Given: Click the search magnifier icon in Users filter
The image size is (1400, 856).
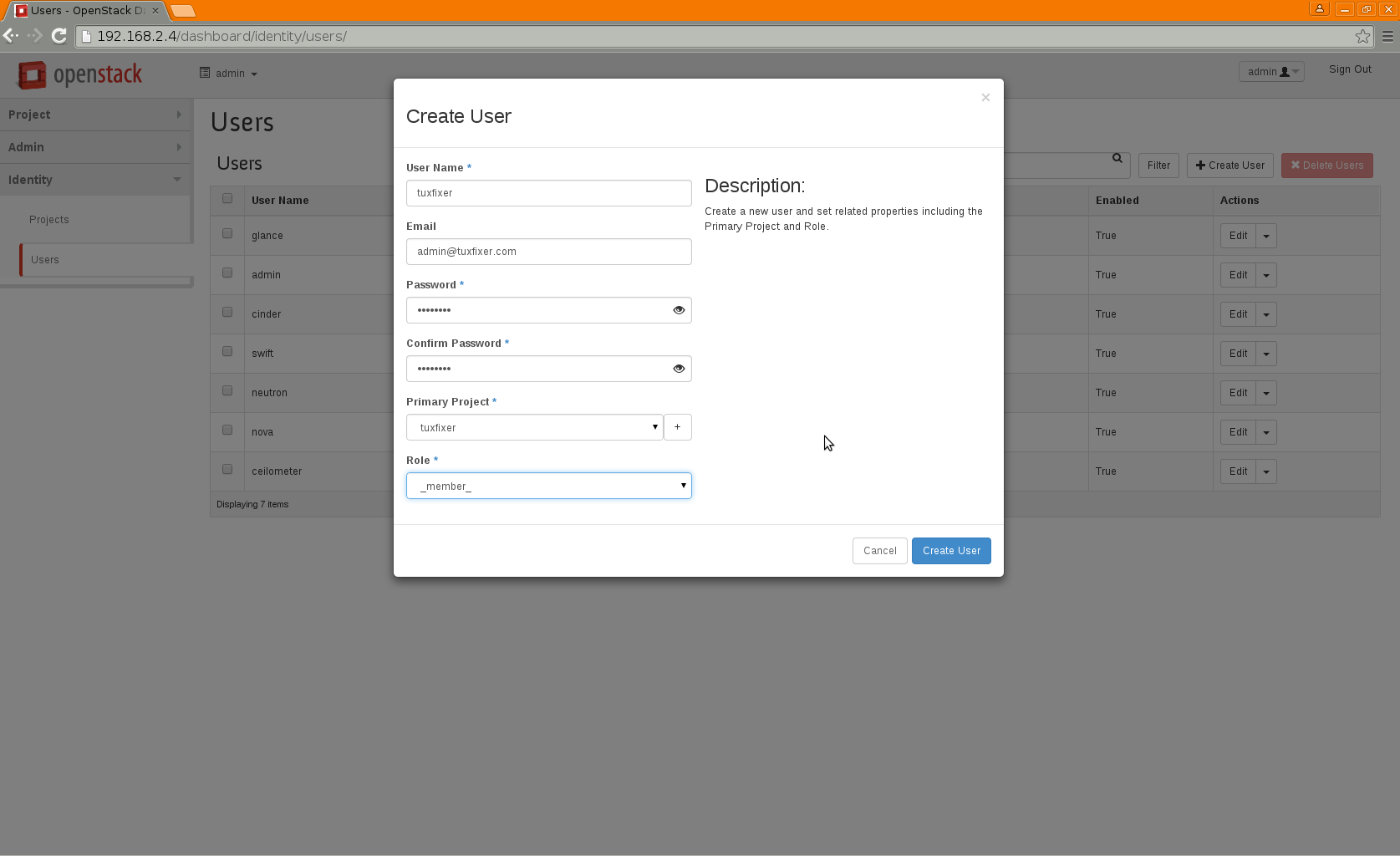Looking at the screenshot, I should (1117, 158).
